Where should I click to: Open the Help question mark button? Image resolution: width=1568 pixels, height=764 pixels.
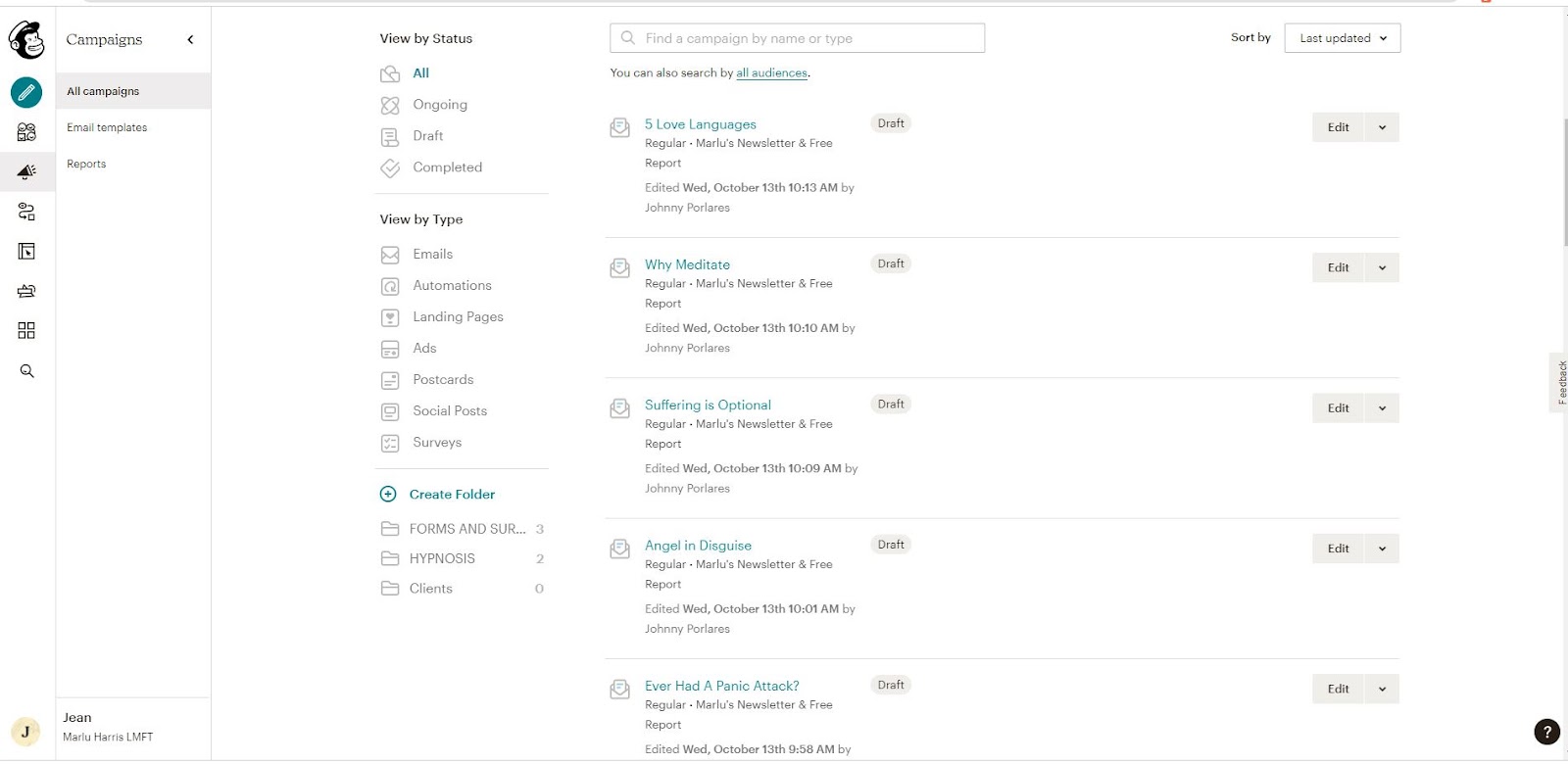pos(1546,732)
